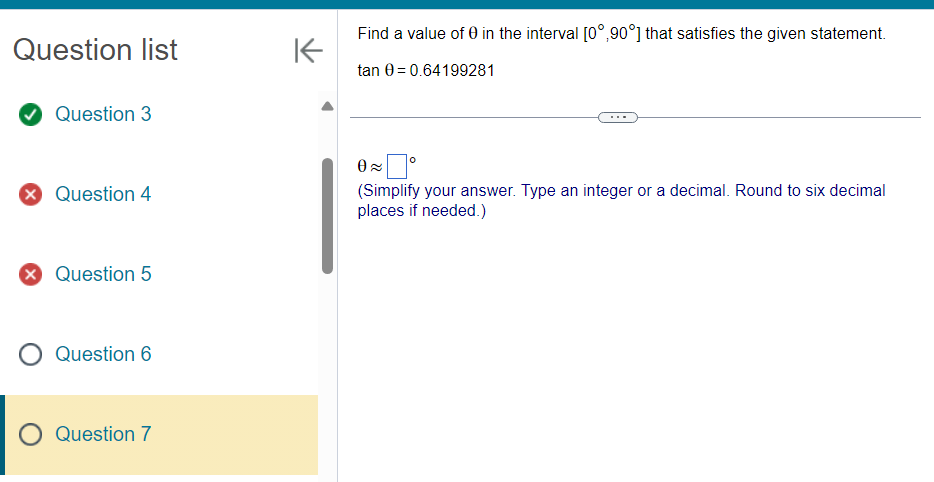
Task: Click the question list scrollbar thumb
Action: 327,216
